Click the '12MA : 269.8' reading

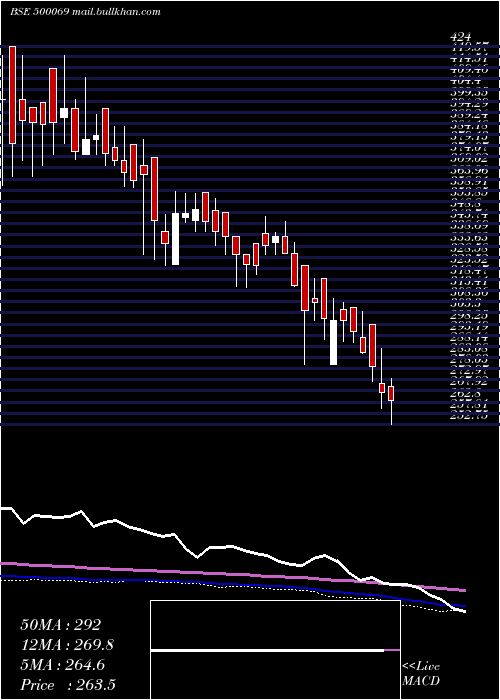point(67,645)
